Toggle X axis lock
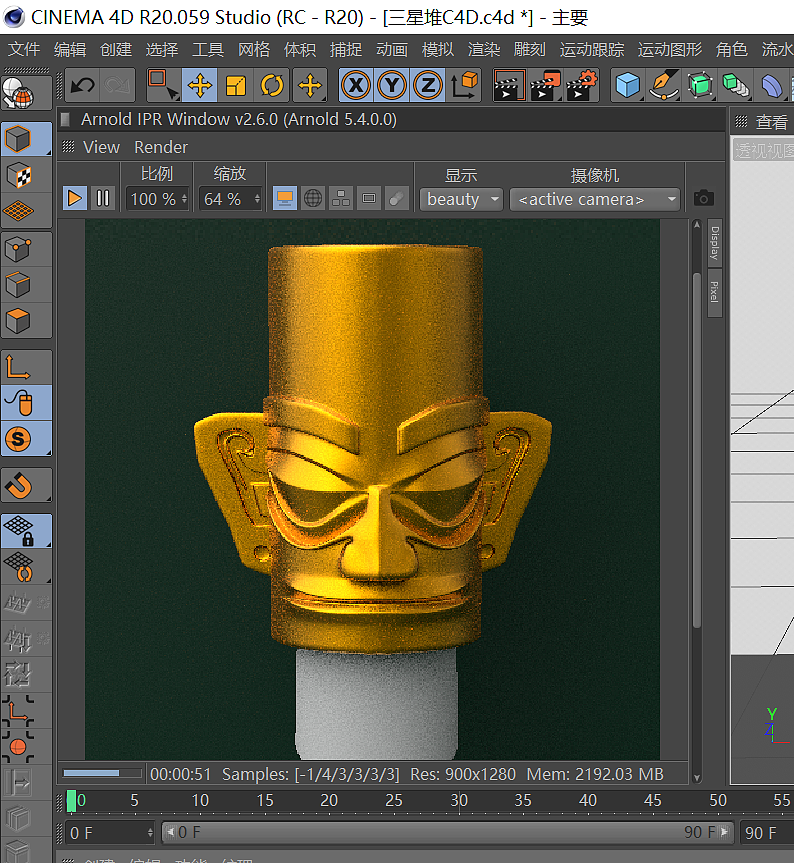This screenshot has width=794, height=863. [355, 85]
